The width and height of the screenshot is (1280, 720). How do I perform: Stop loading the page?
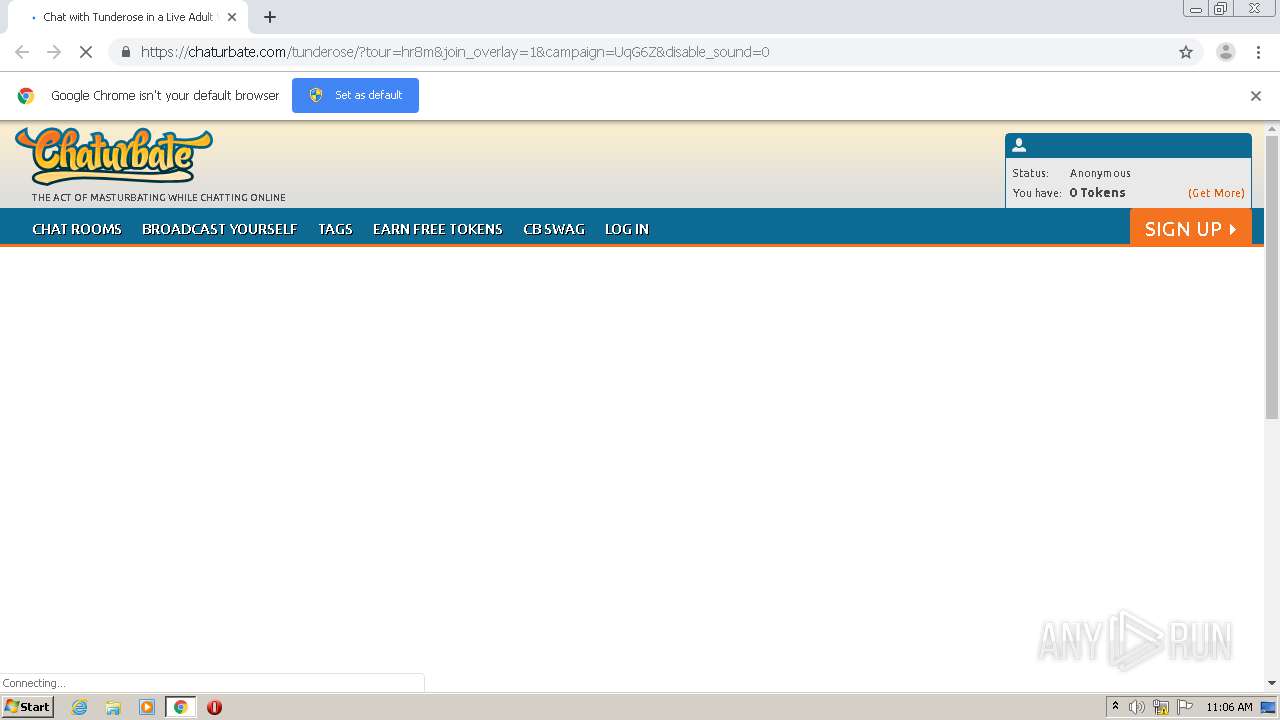click(x=86, y=52)
